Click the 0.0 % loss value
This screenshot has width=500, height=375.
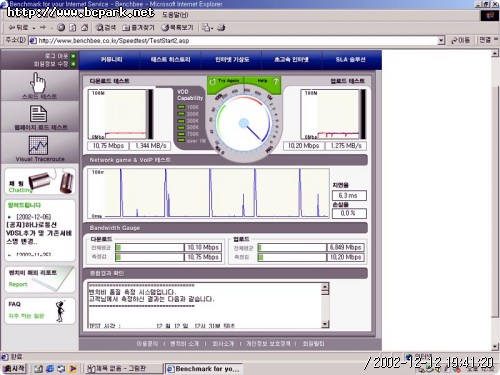point(349,213)
